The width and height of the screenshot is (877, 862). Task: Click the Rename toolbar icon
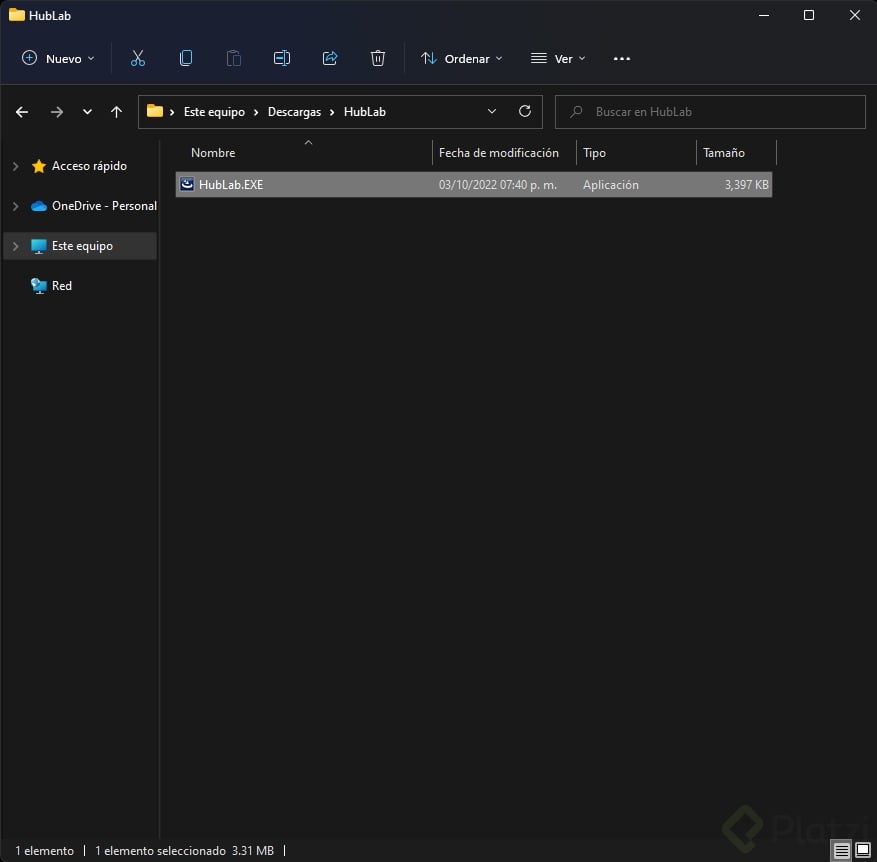tap(281, 58)
